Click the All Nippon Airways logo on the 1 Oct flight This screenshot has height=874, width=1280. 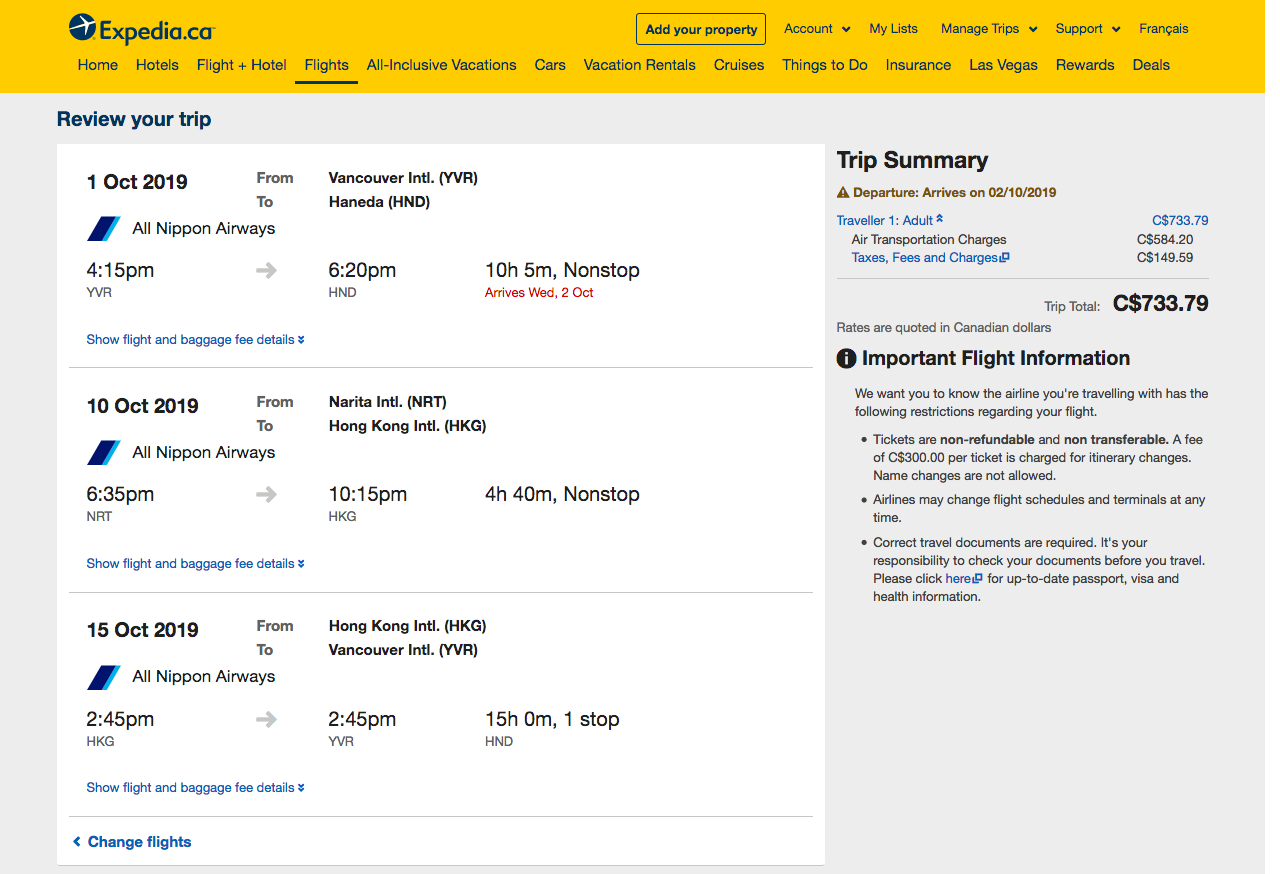(x=104, y=228)
